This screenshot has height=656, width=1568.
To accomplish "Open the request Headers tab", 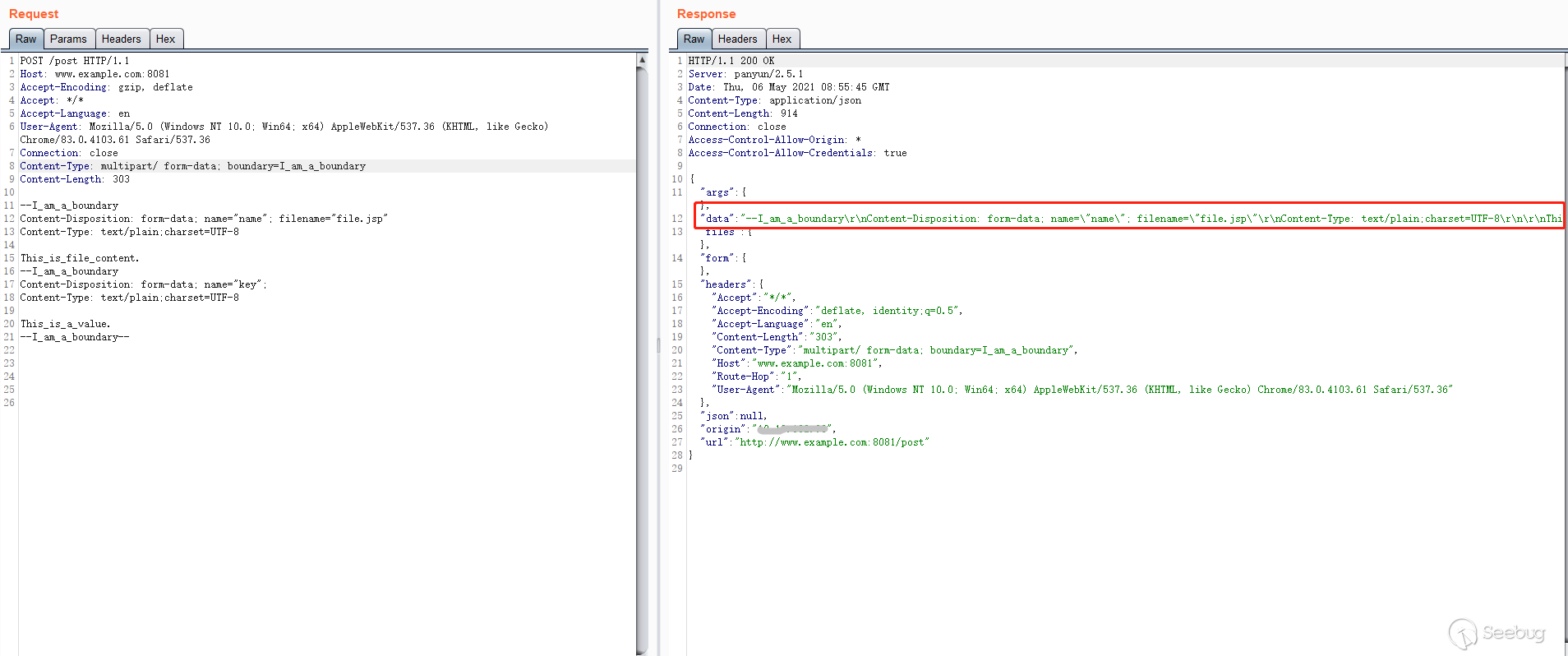I will [121, 39].
